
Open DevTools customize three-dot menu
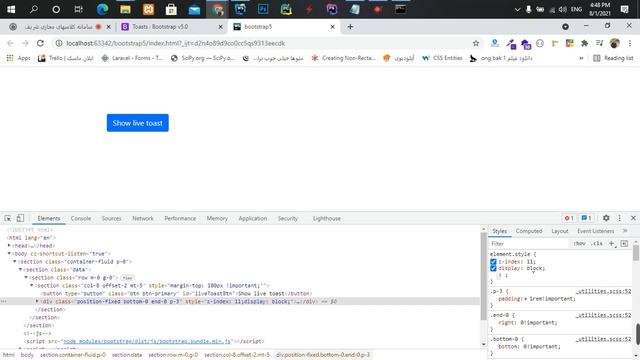pyautogui.click(x=620, y=218)
